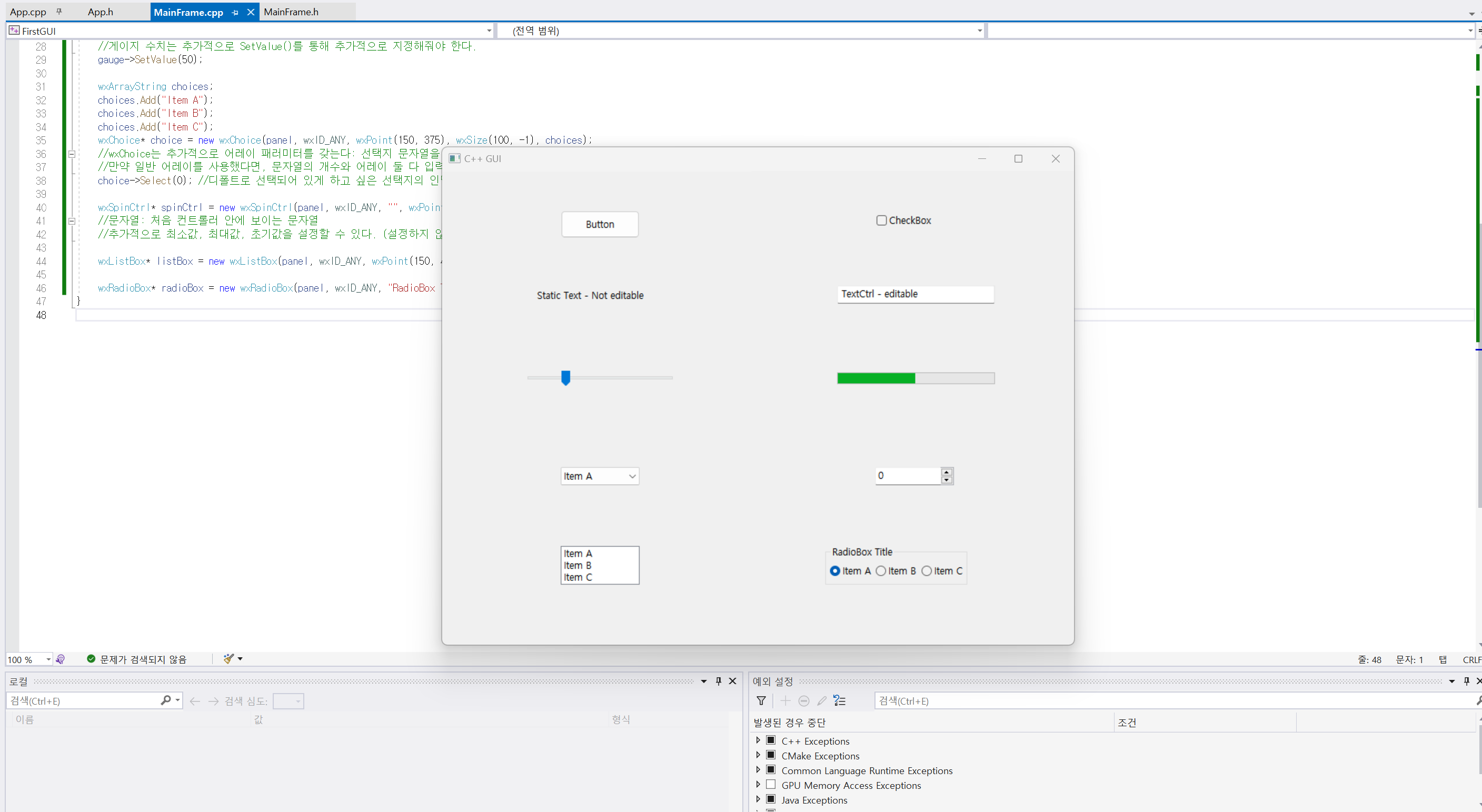Click the pin icon on MainFrame.cpp tab
This screenshot has height=812, width=1482.
click(235, 12)
